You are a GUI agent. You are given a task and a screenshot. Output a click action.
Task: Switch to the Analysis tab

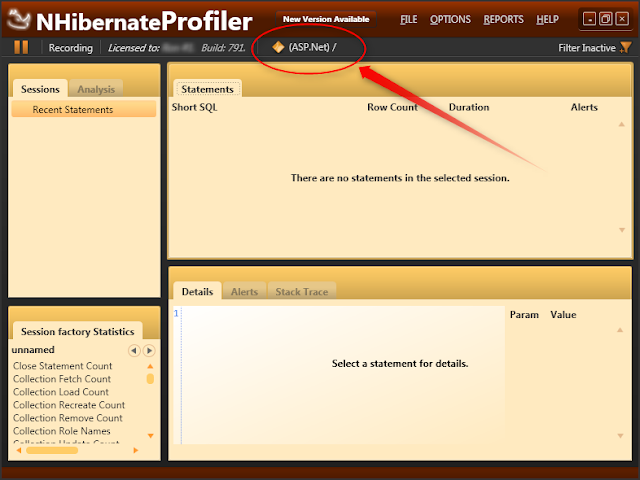click(x=96, y=89)
